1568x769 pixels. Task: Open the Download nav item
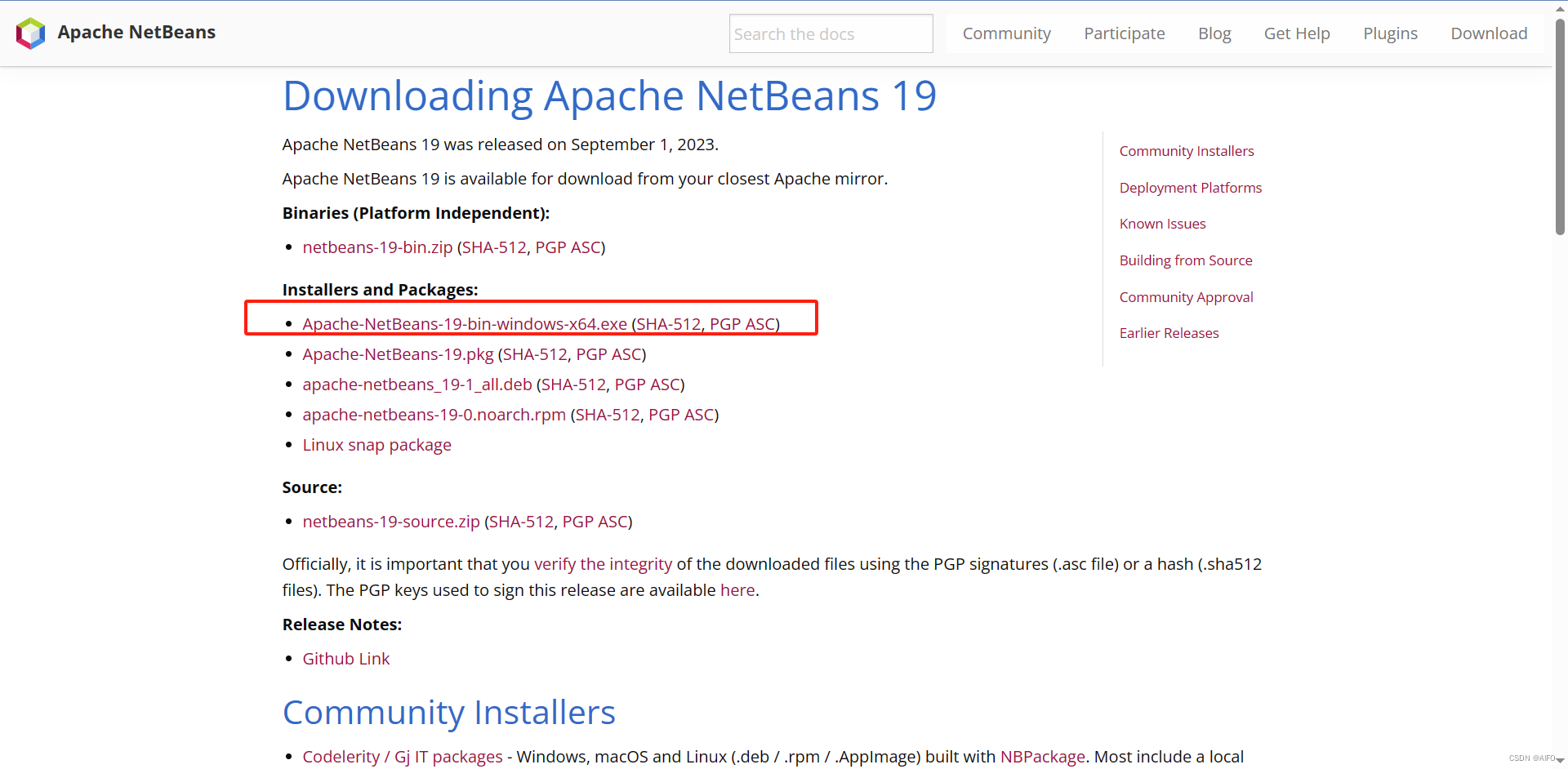tap(1489, 33)
